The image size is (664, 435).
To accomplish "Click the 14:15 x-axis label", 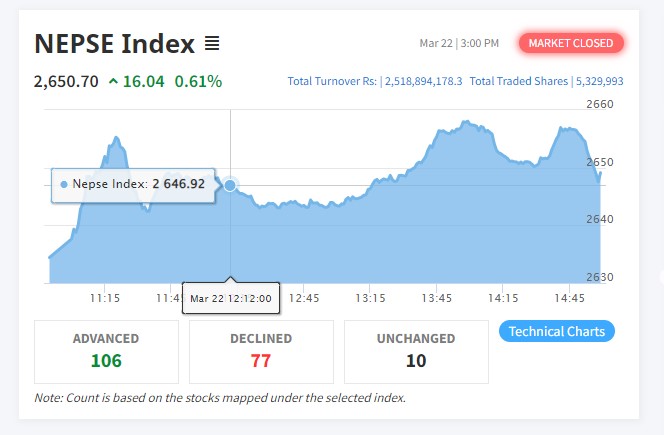I will (503, 298).
